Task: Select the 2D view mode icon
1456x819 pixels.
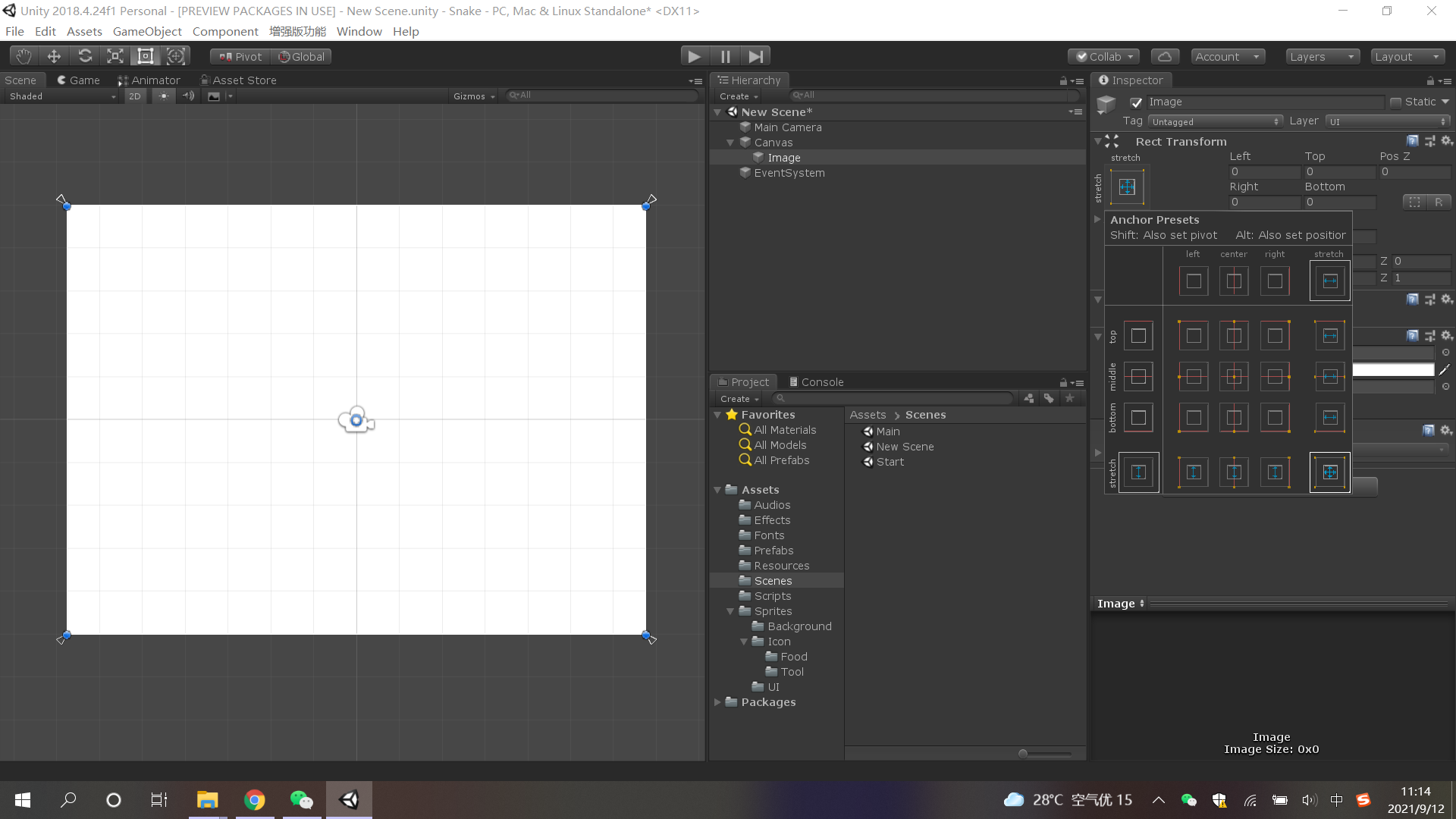Action: pos(133,96)
